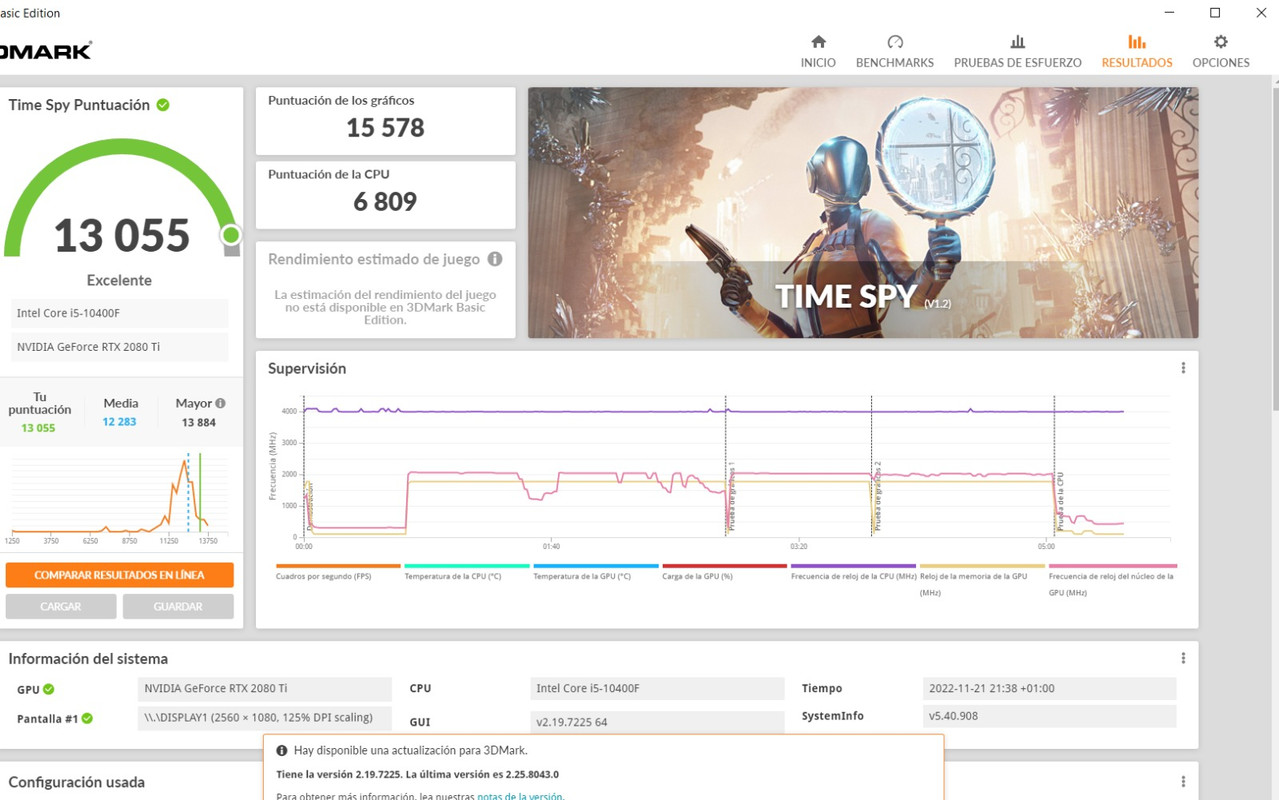Screen dimensions: 1279x800
Task: Toggle Reloj de la memoria de la GPU legend
Action: [982, 580]
